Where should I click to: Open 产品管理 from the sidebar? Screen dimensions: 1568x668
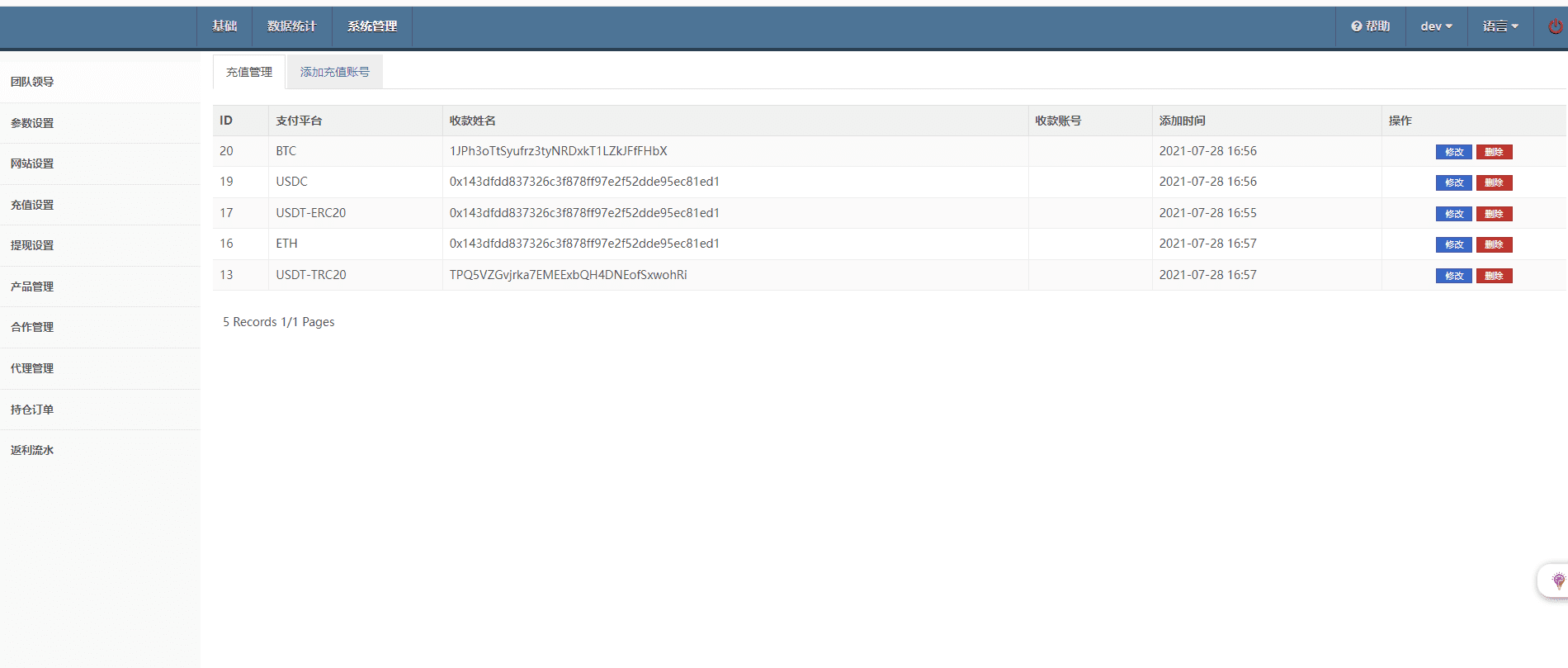coord(32,287)
